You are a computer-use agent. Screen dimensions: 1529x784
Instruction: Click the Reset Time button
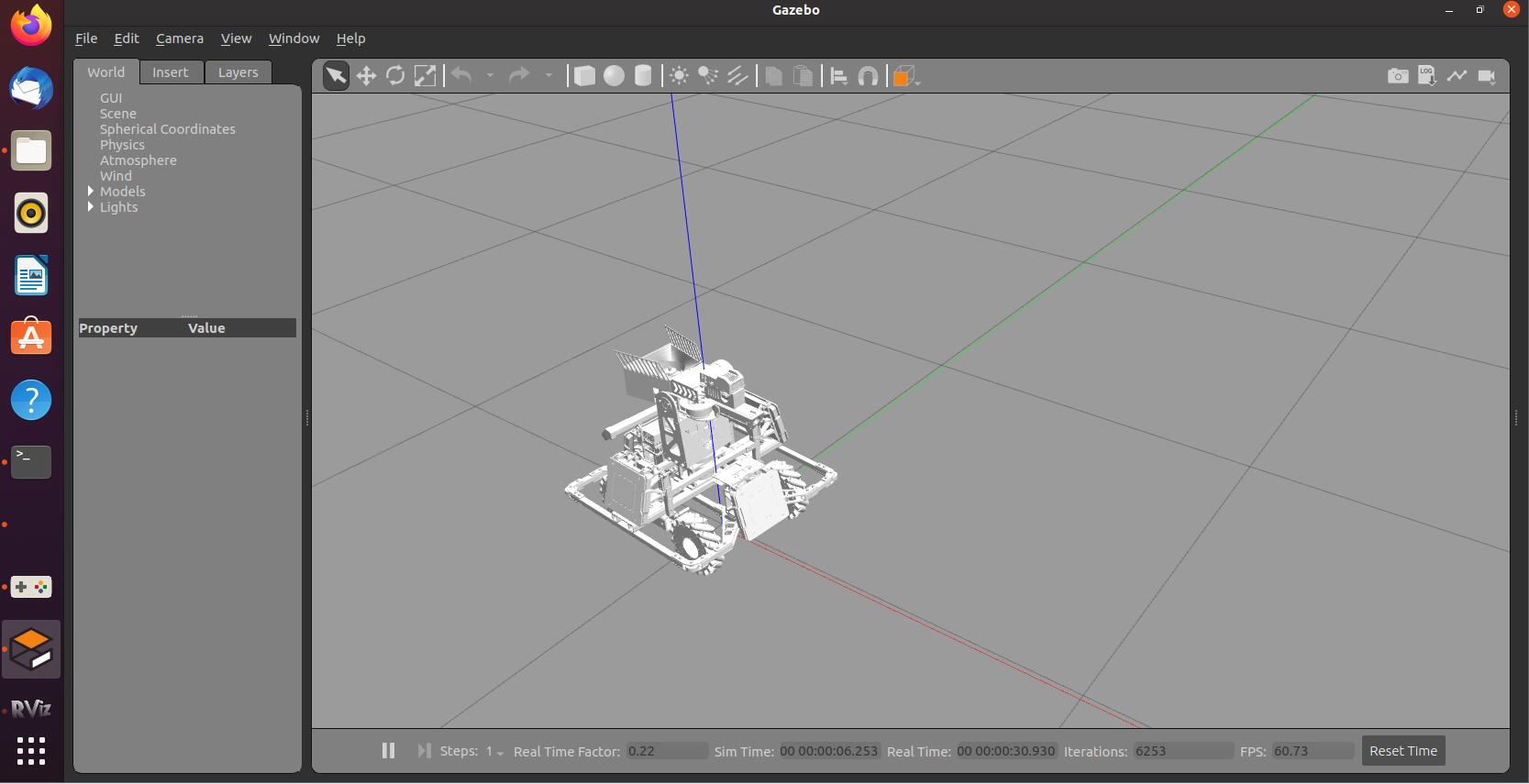coord(1402,751)
